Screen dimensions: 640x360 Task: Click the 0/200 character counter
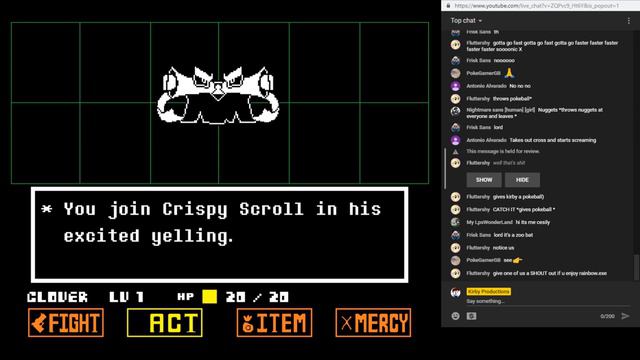pyautogui.click(x=607, y=316)
